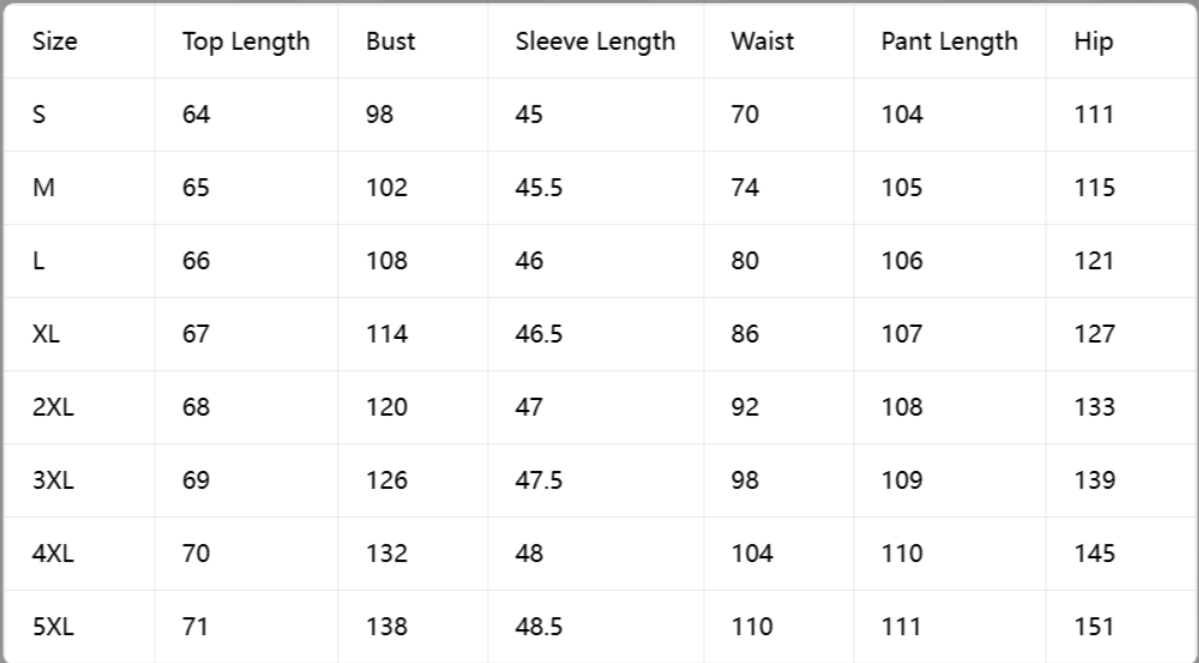The width and height of the screenshot is (1199, 663).
Task: Select the Pant Length header
Action: coord(949,41)
